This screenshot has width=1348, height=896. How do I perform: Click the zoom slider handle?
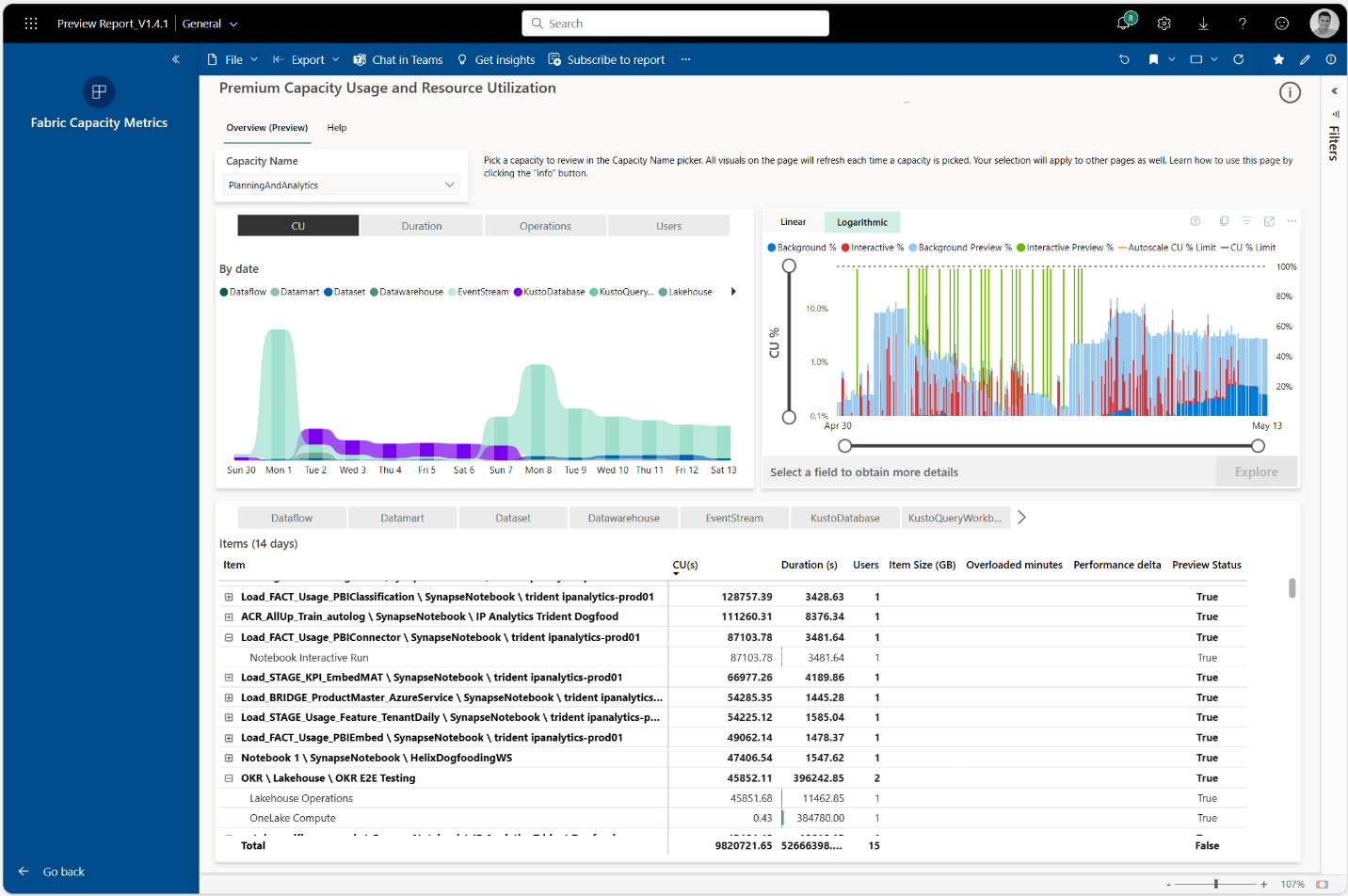point(1216,884)
